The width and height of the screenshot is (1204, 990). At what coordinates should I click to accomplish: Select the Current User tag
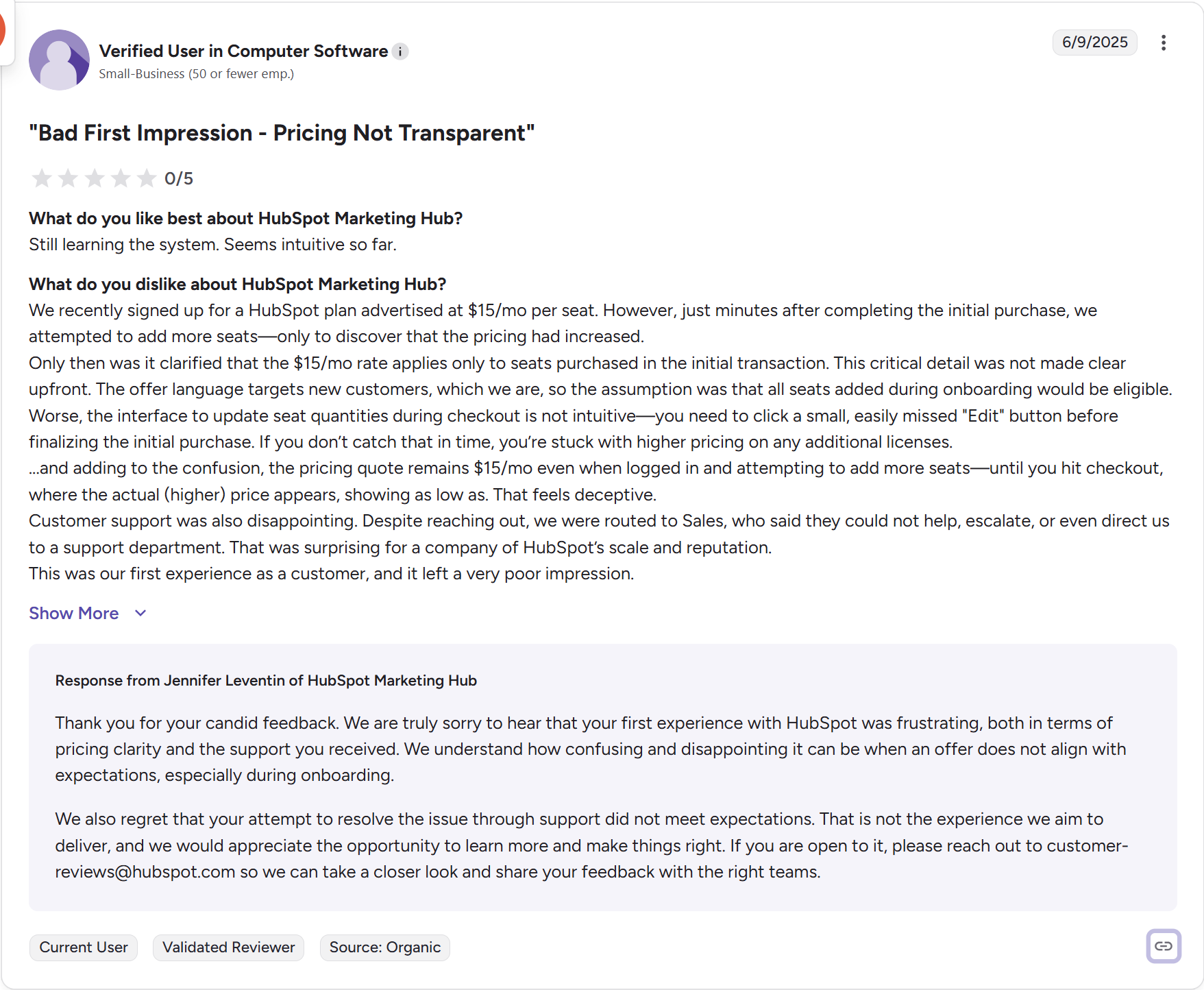coord(84,947)
